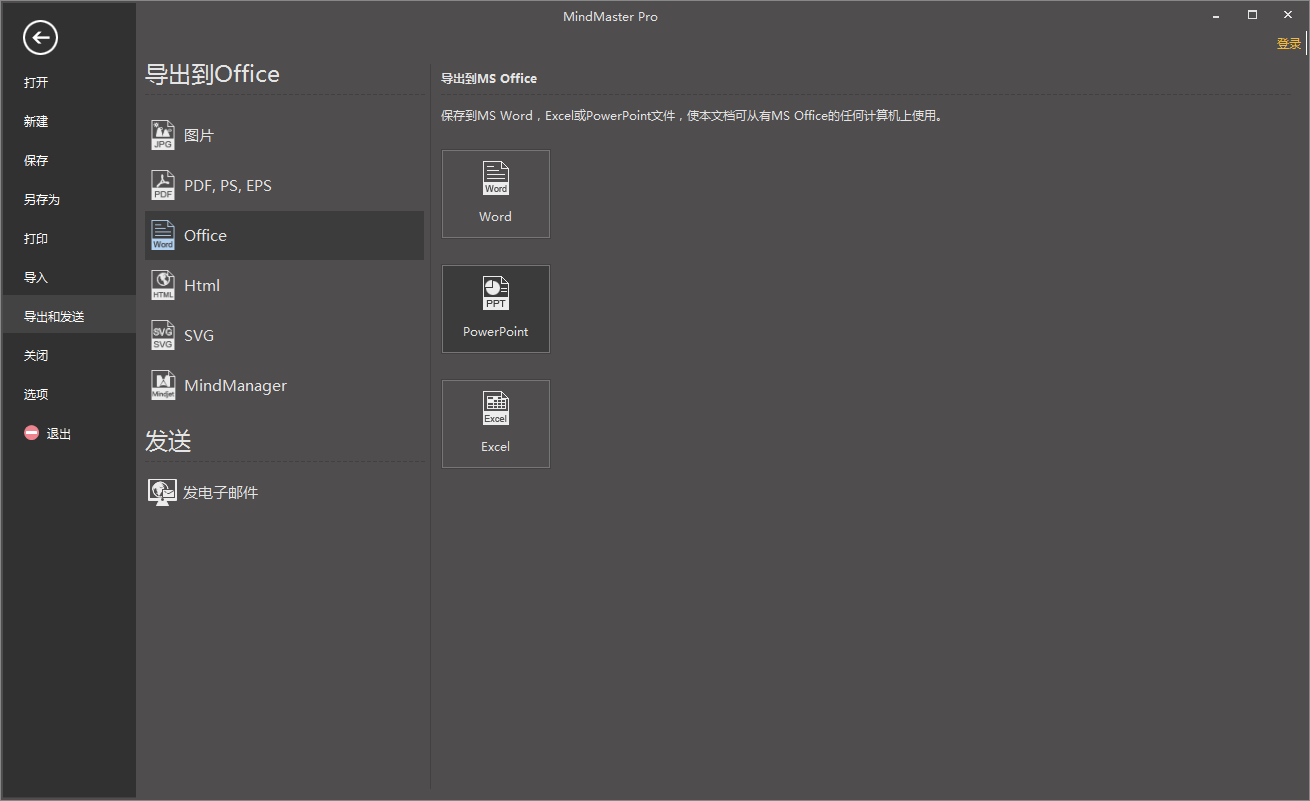Open 另存为 in the sidebar
The height and width of the screenshot is (801, 1310).
coord(68,199)
